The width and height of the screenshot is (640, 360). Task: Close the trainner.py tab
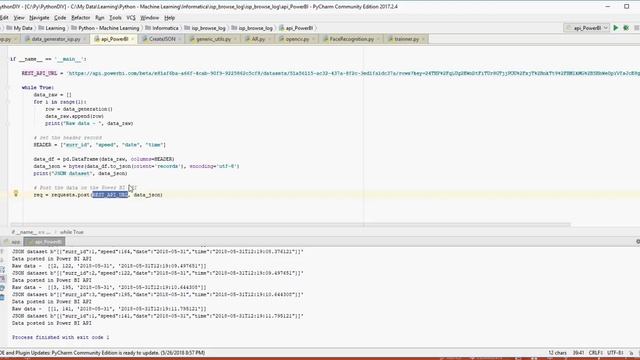click(x=424, y=39)
